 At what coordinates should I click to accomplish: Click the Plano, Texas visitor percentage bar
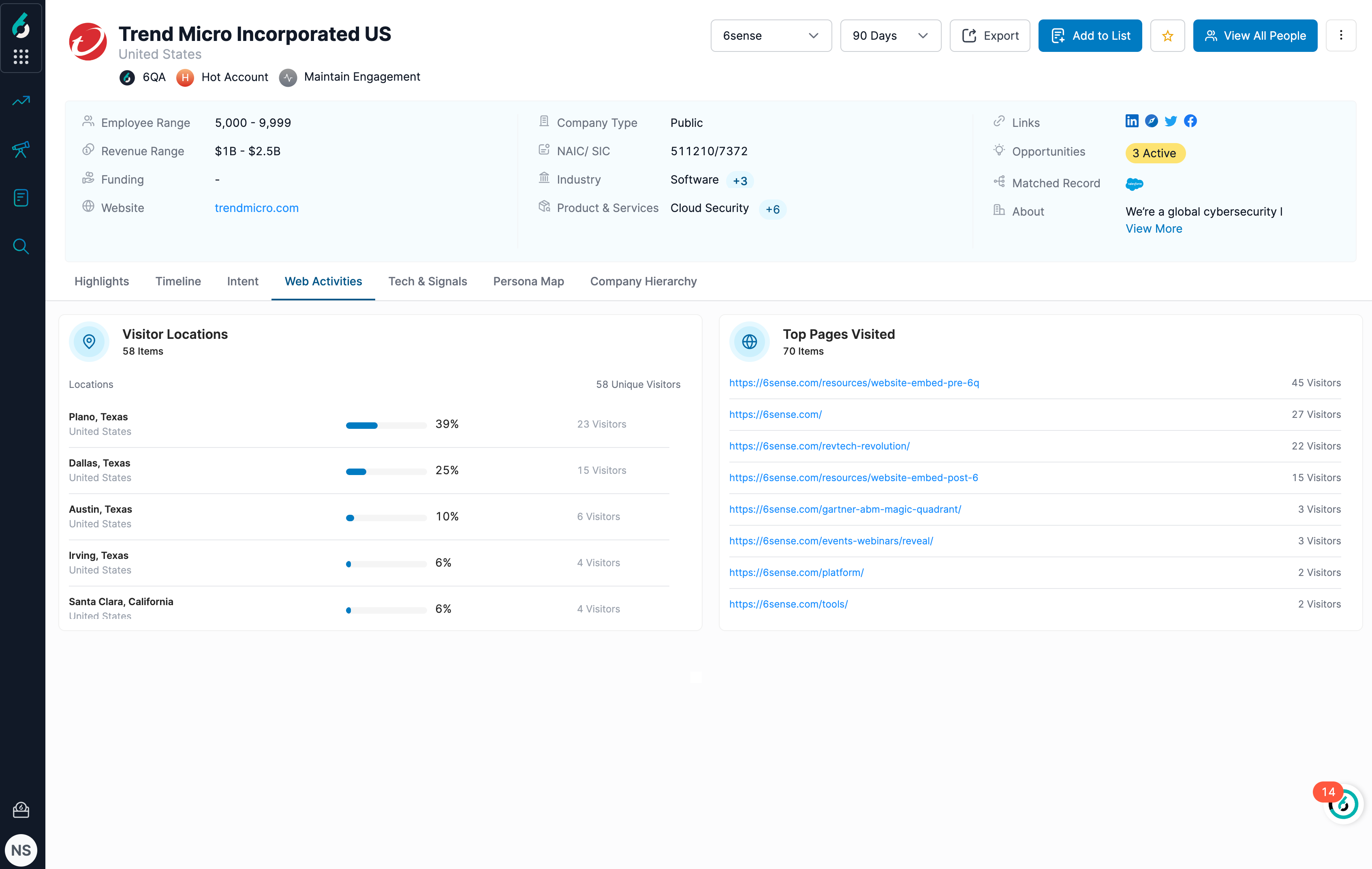pyautogui.click(x=386, y=425)
